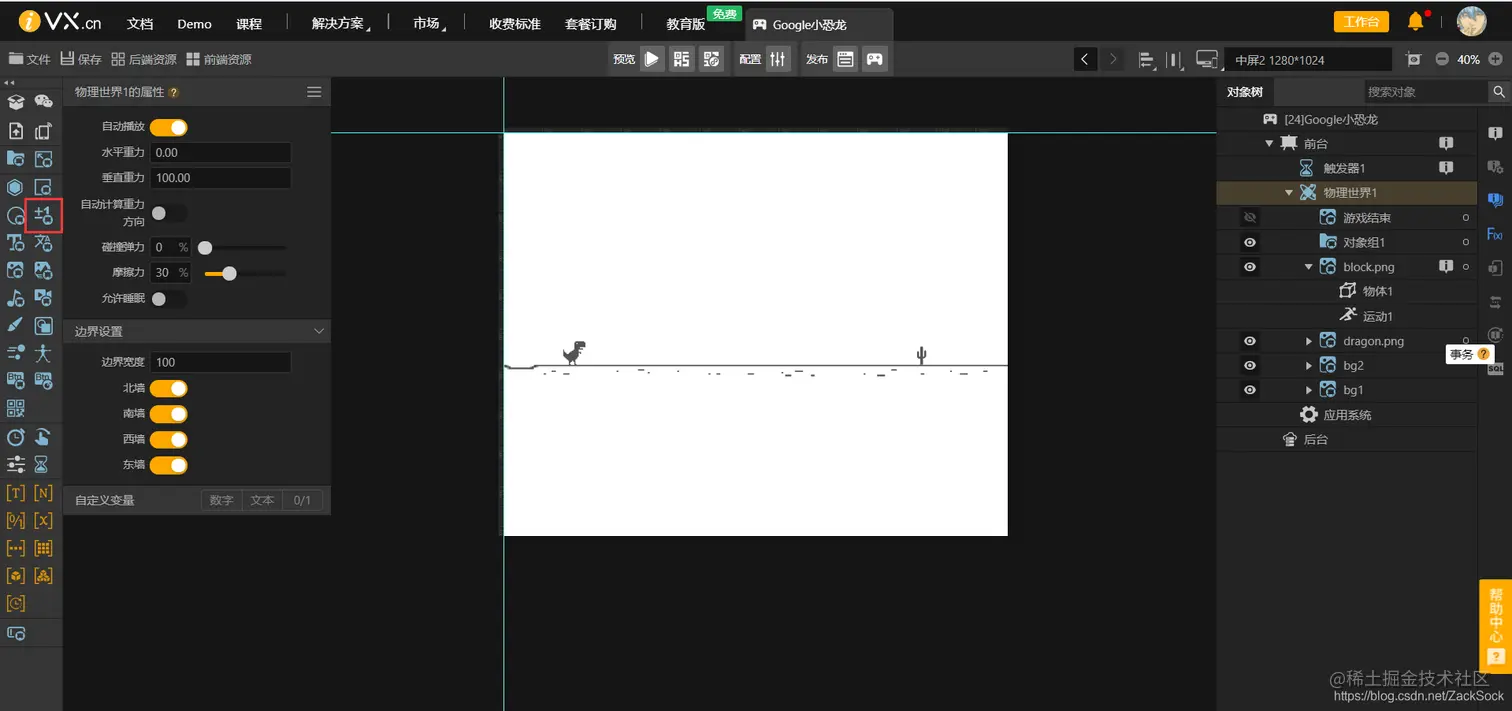Click the 搜索对象 search field
The width and height of the screenshot is (1512, 711).
coord(1426,92)
